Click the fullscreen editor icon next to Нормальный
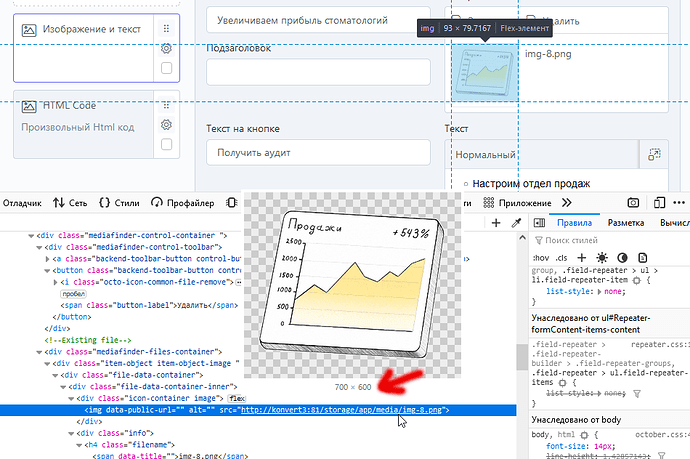This screenshot has height=459, width=690. [654, 154]
